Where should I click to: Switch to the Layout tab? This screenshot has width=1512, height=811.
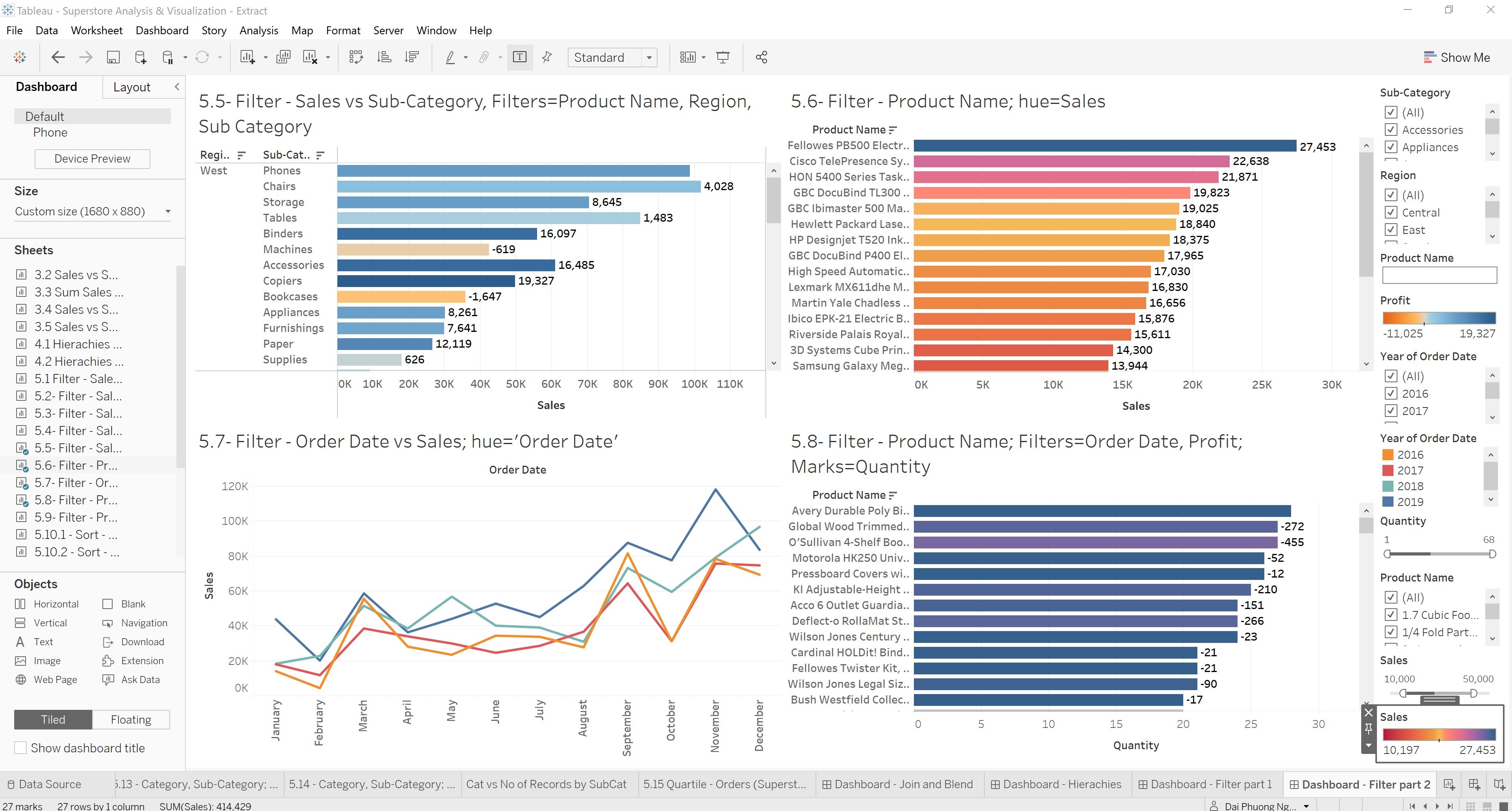click(x=132, y=87)
